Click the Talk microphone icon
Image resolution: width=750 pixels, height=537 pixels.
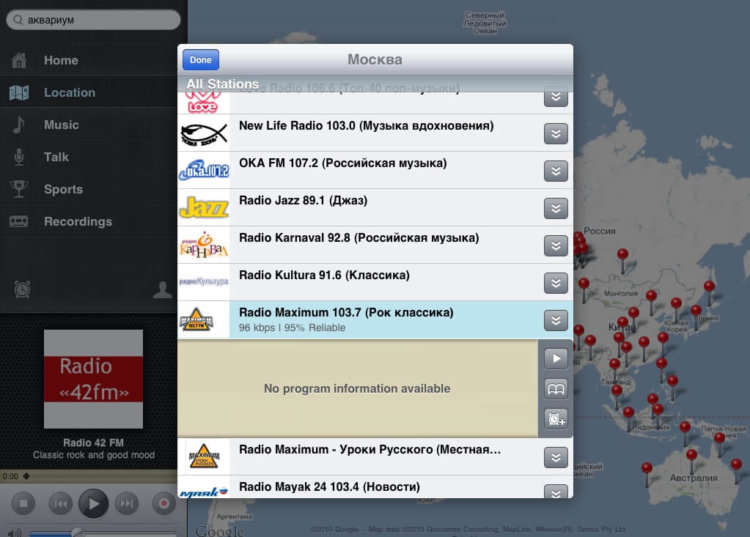(x=19, y=157)
